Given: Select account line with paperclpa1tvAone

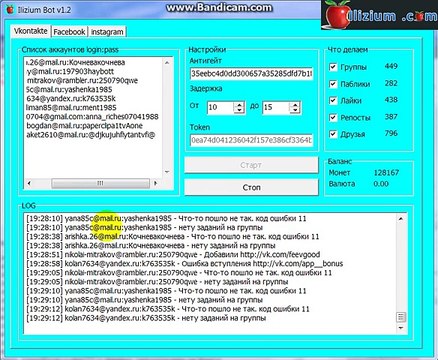Looking at the screenshot, I should tap(85, 126).
